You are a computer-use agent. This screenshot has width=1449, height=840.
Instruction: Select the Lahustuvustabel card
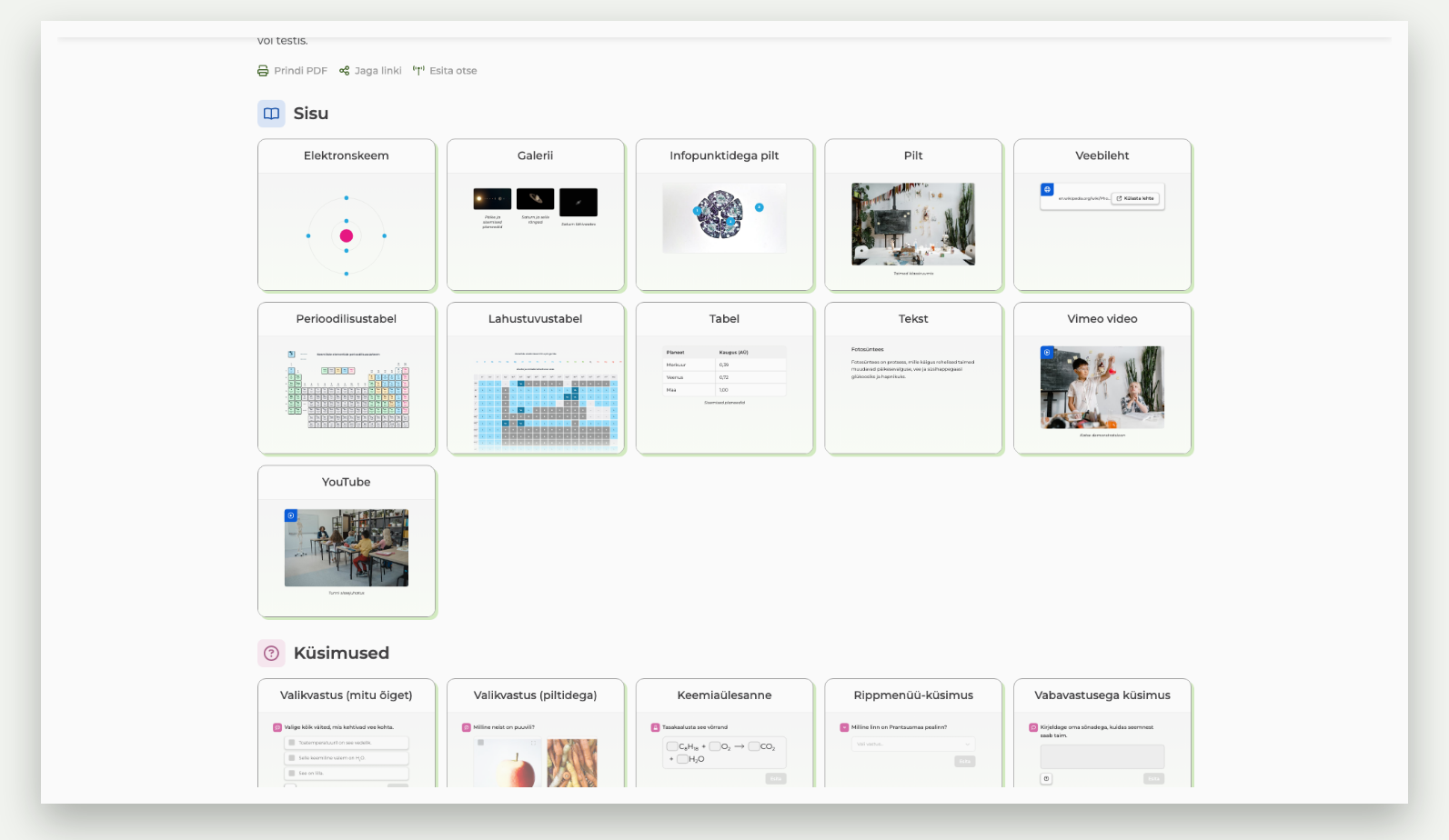(536, 378)
